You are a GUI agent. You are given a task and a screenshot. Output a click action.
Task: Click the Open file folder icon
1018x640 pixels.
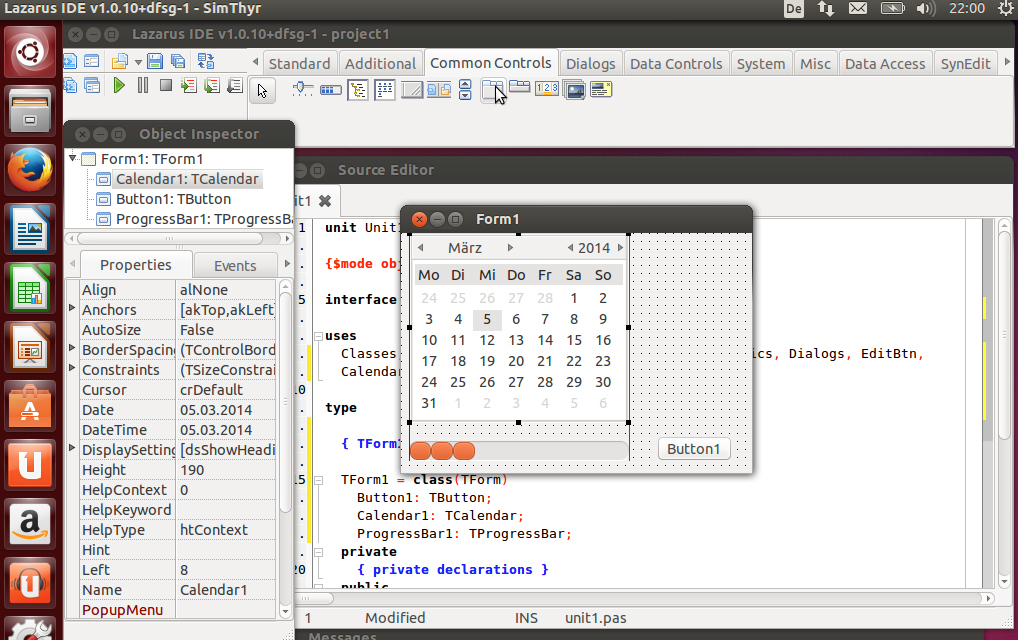click(x=119, y=62)
